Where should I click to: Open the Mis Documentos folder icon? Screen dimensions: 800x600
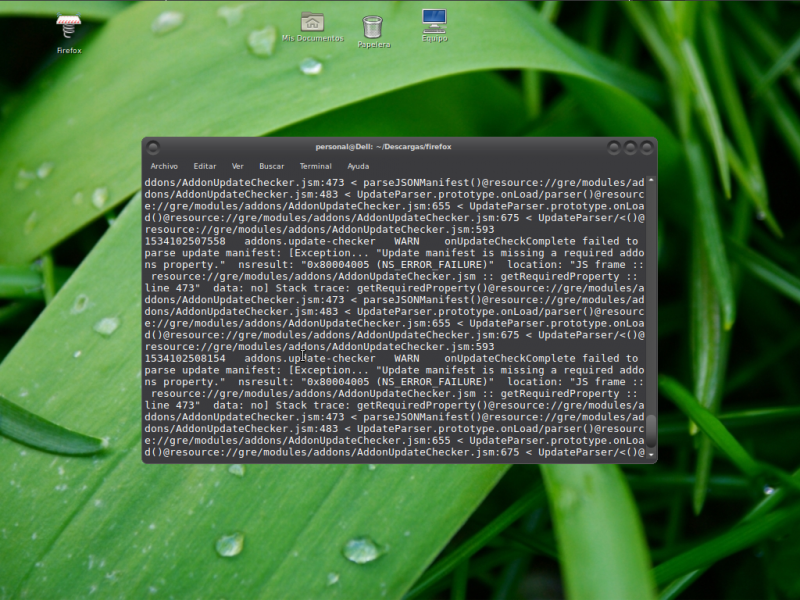(312, 23)
